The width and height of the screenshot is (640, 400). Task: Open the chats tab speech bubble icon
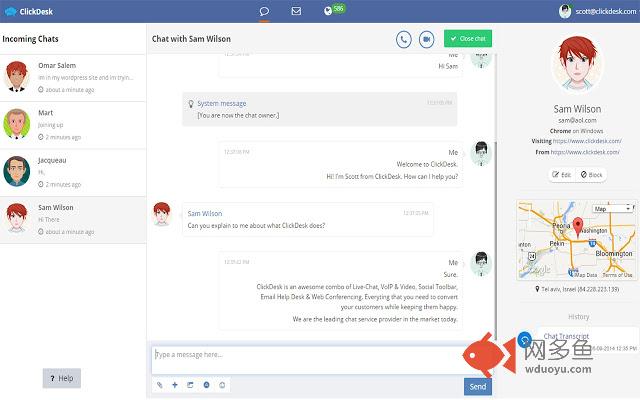[264, 11]
